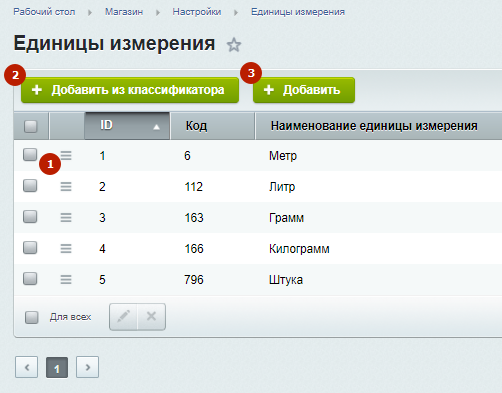Select page 1 in pagination

[57, 367]
